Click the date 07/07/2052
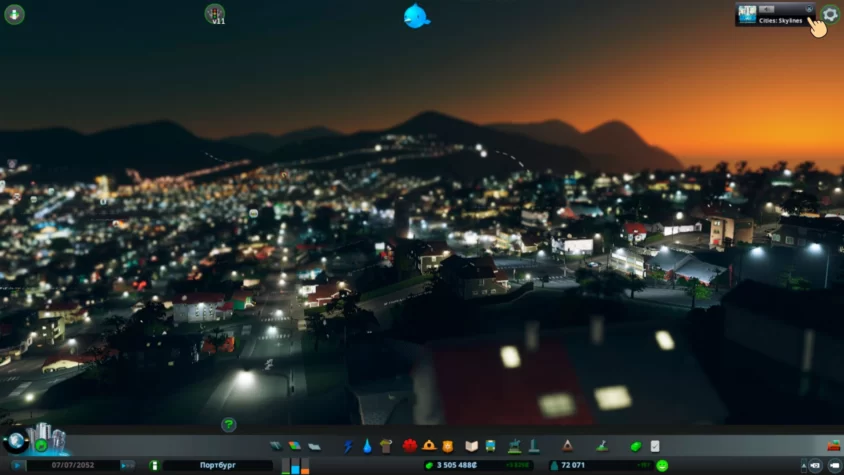Viewport: 844px width, 475px height. tap(73, 465)
